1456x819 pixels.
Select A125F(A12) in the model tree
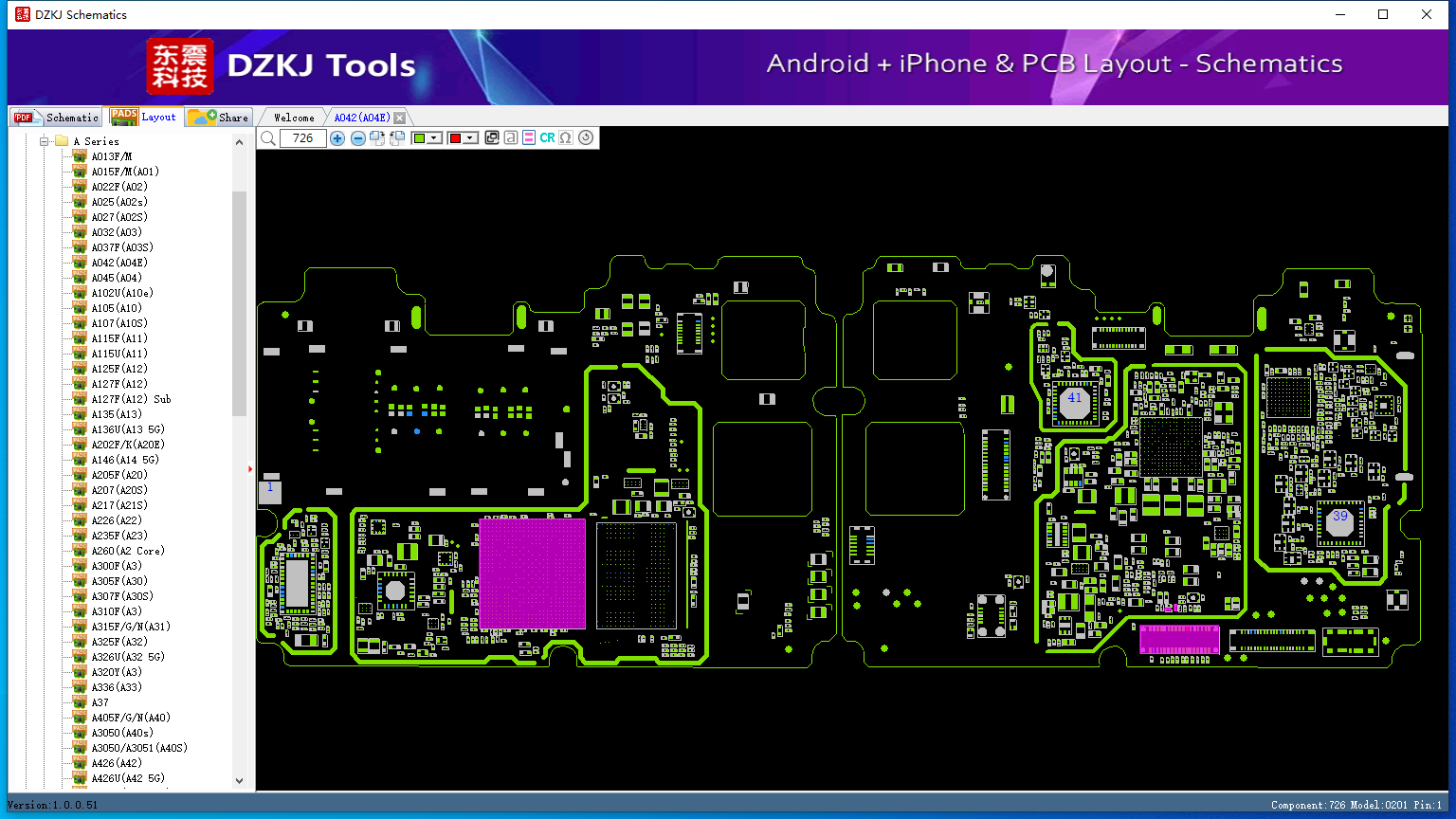tap(119, 369)
